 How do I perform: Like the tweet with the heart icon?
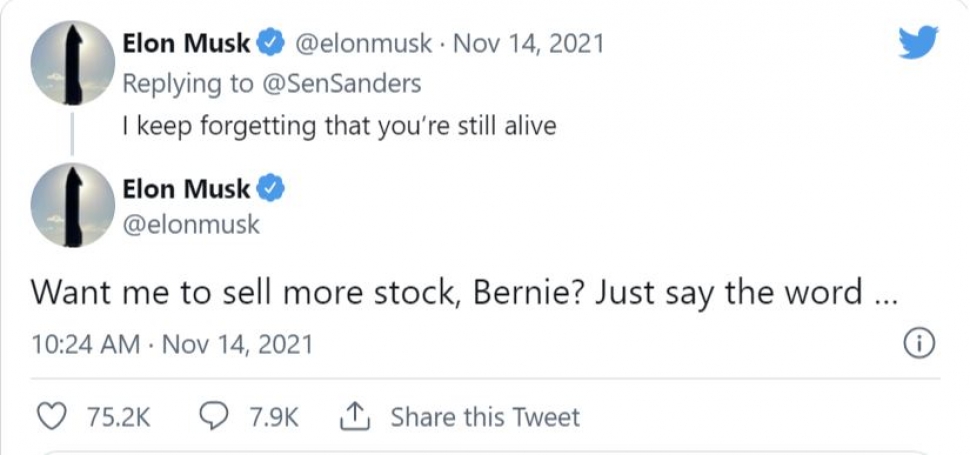(x=48, y=416)
